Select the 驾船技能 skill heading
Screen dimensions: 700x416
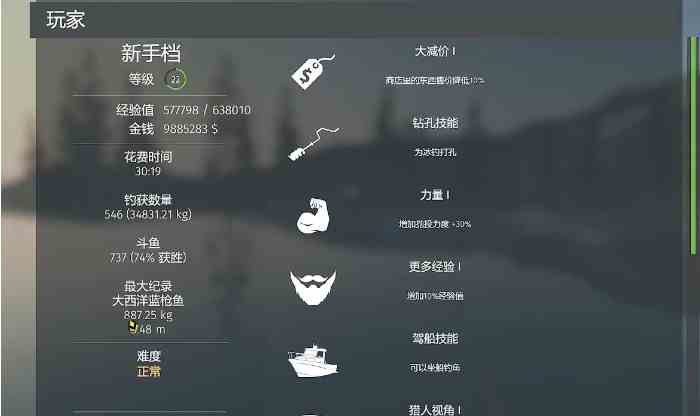click(435, 338)
